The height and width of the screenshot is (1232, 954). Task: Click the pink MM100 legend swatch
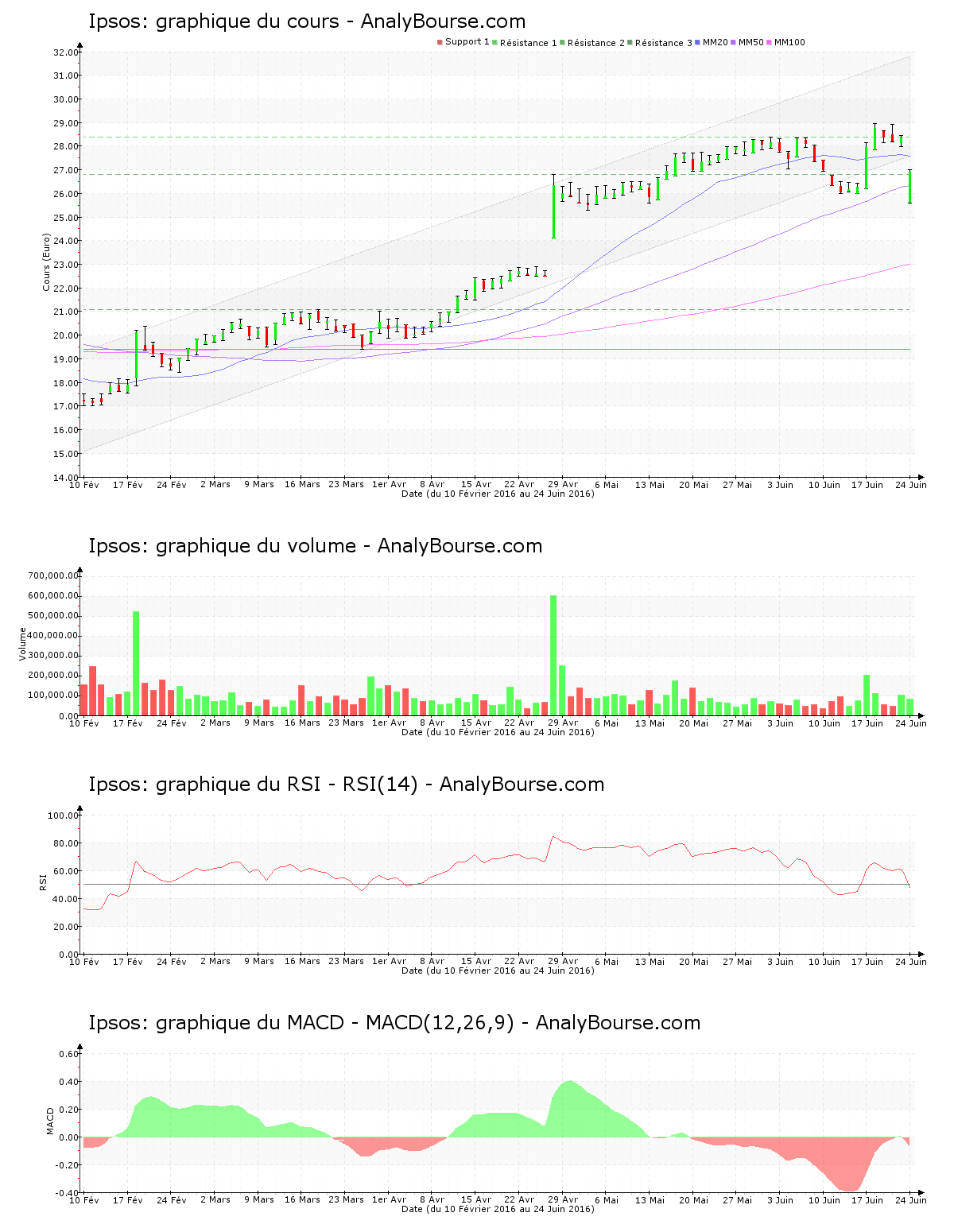tap(770, 42)
